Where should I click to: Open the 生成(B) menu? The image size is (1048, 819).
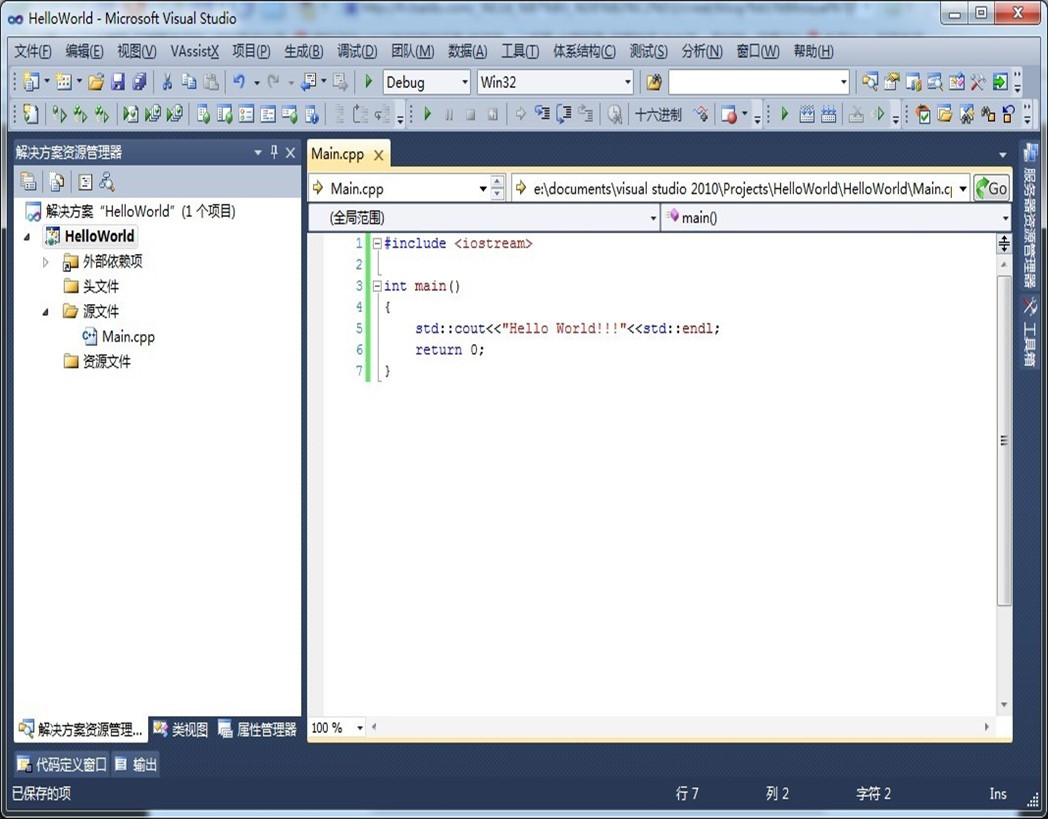point(303,51)
